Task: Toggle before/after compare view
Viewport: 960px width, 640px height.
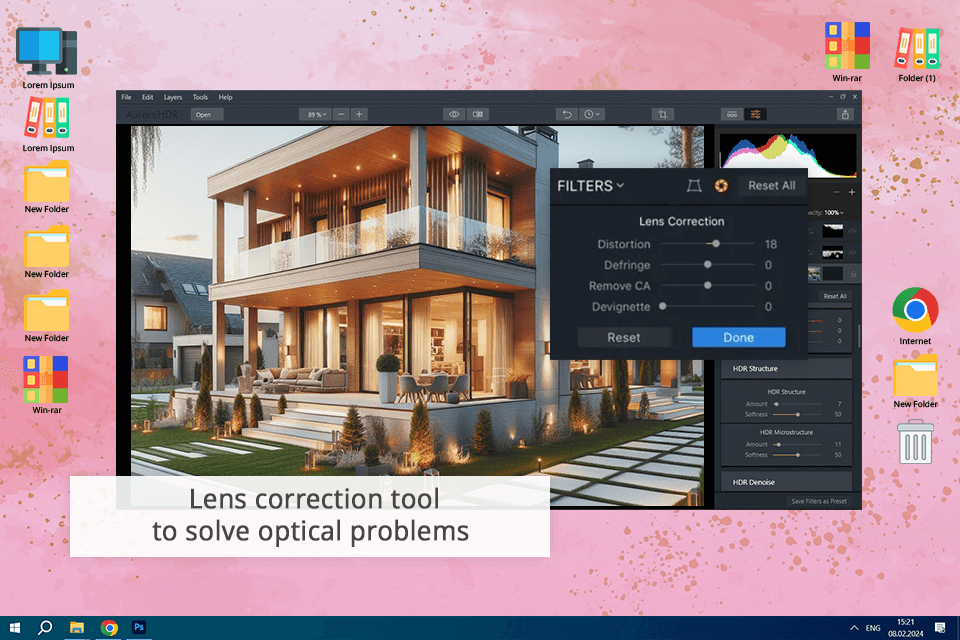Action: click(x=478, y=115)
